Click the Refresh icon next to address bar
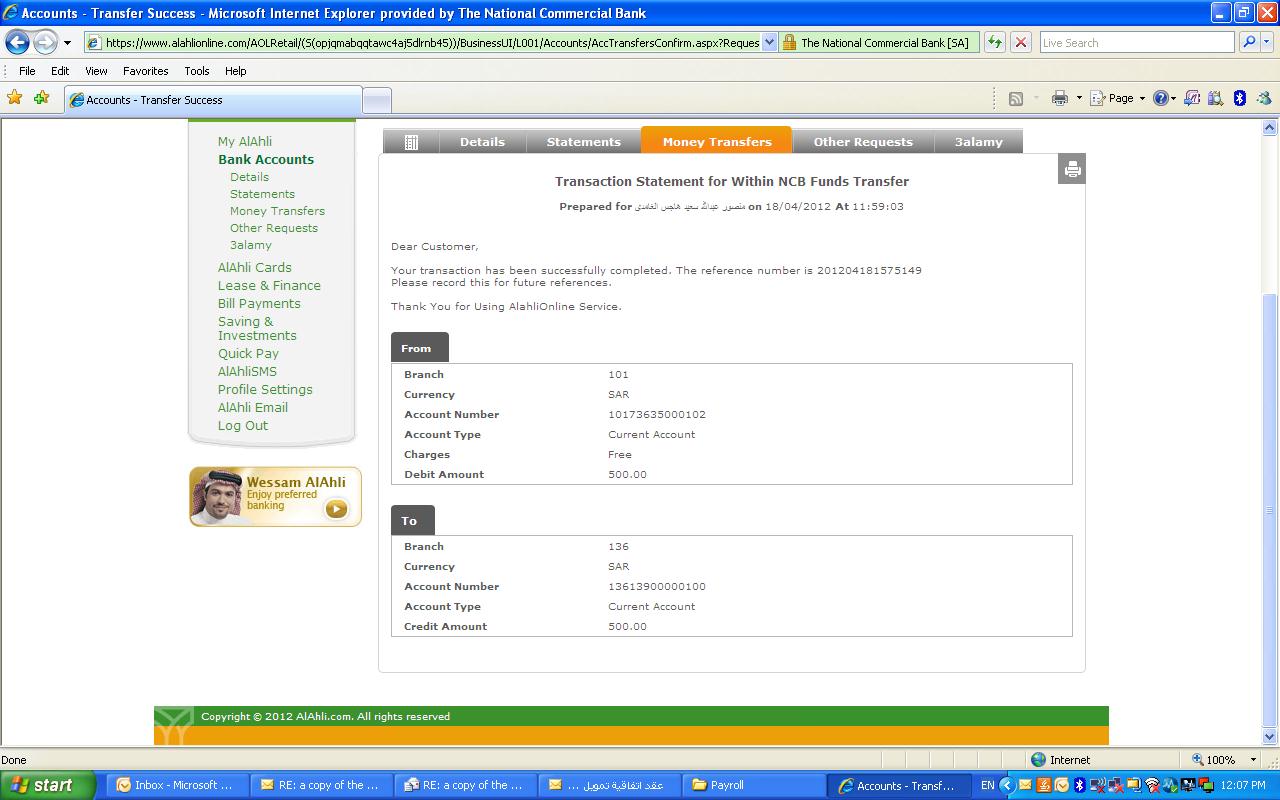 click(x=994, y=42)
